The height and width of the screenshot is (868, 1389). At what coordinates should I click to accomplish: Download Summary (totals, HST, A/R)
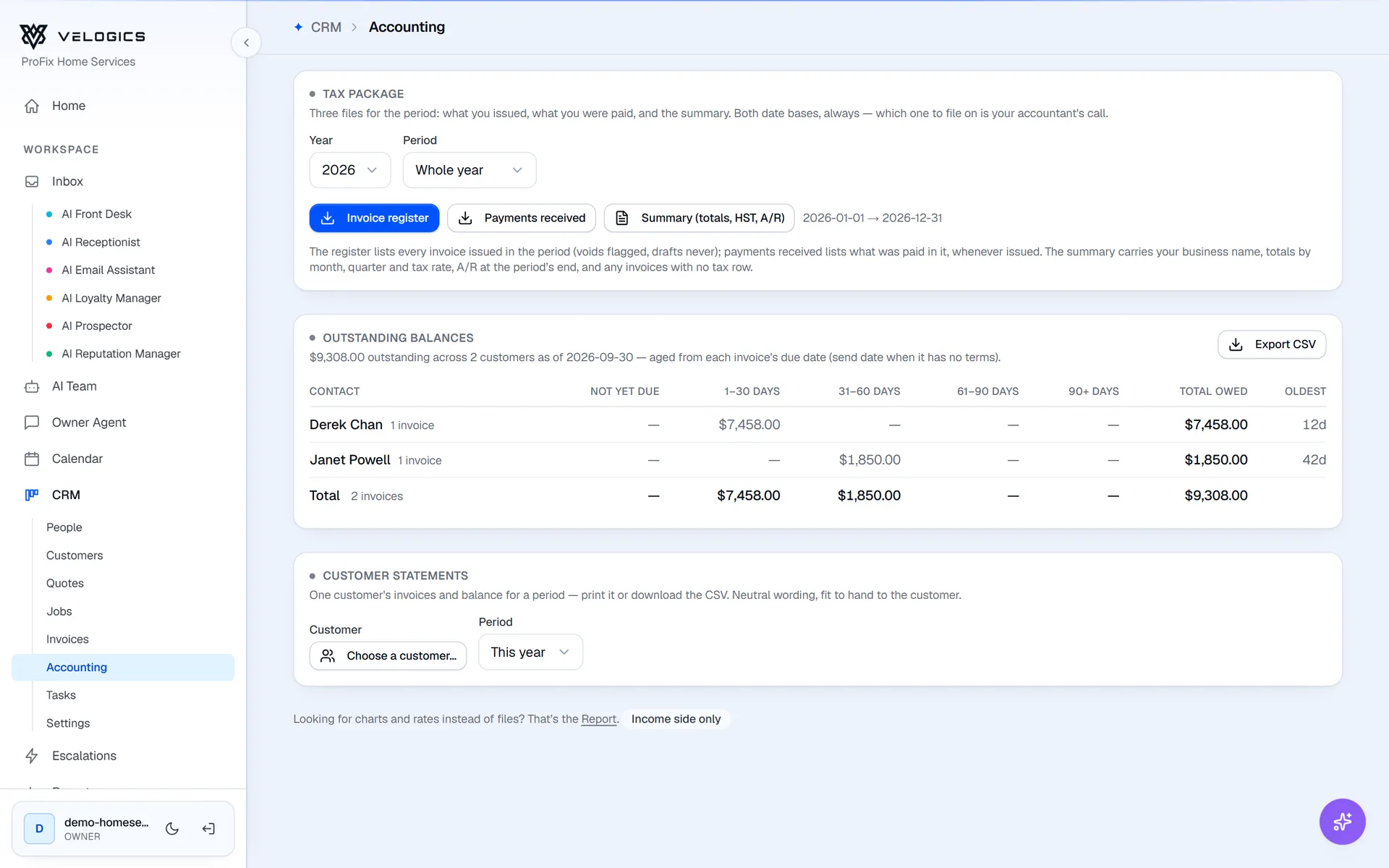(x=699, y=218)
